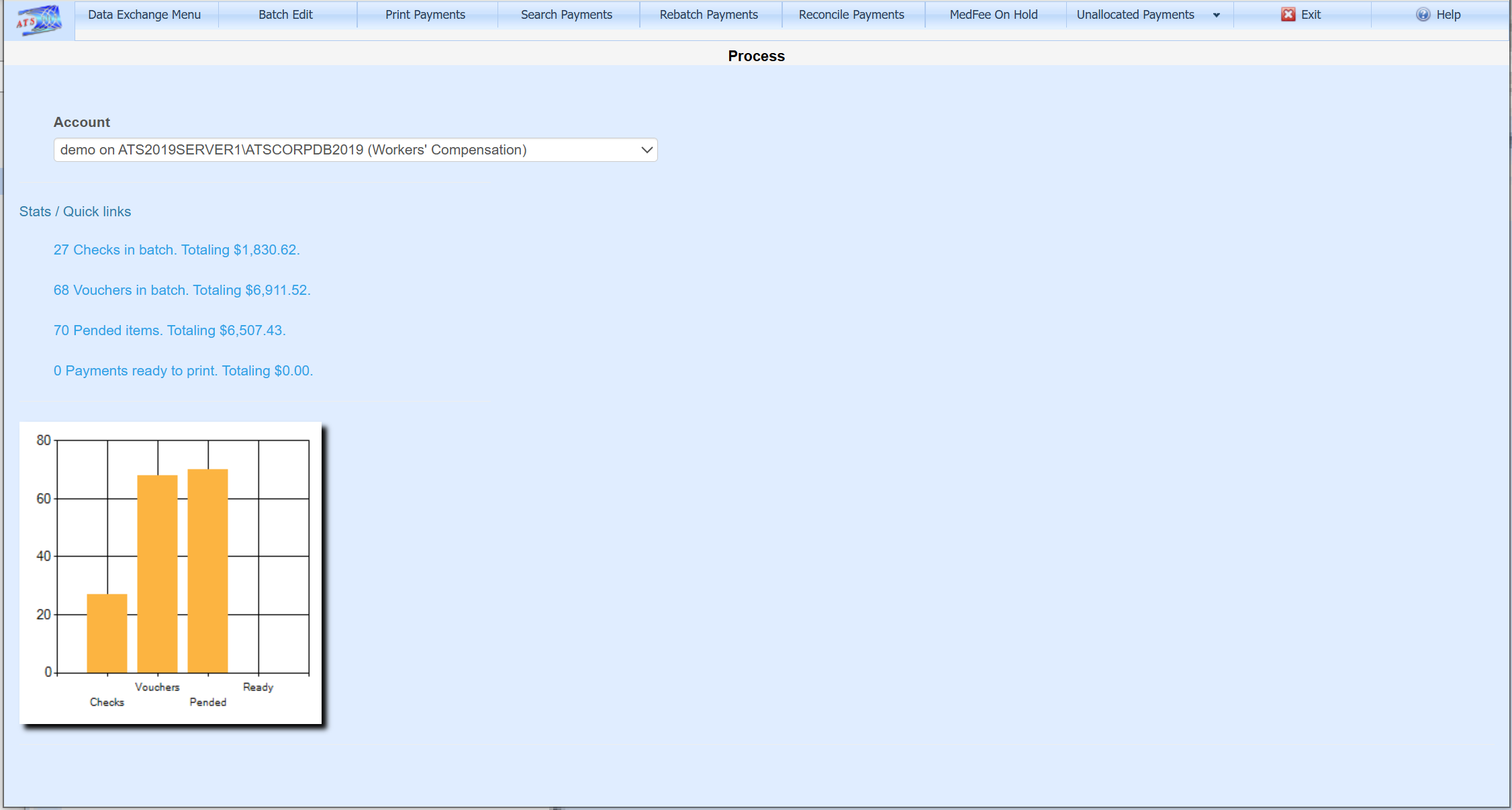
Task: Click MedFee On Hold menu item
Action: [x=993, y=15]
